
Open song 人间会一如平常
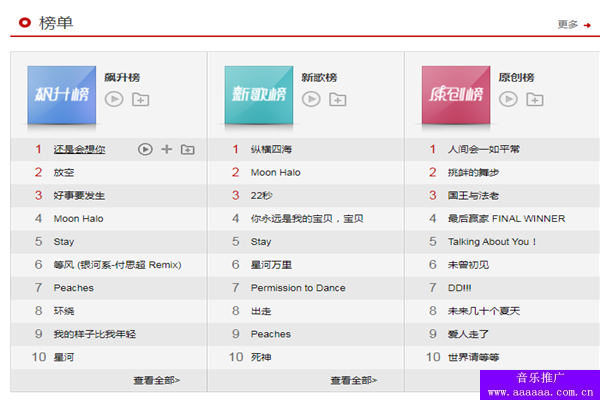coord(484,149)
